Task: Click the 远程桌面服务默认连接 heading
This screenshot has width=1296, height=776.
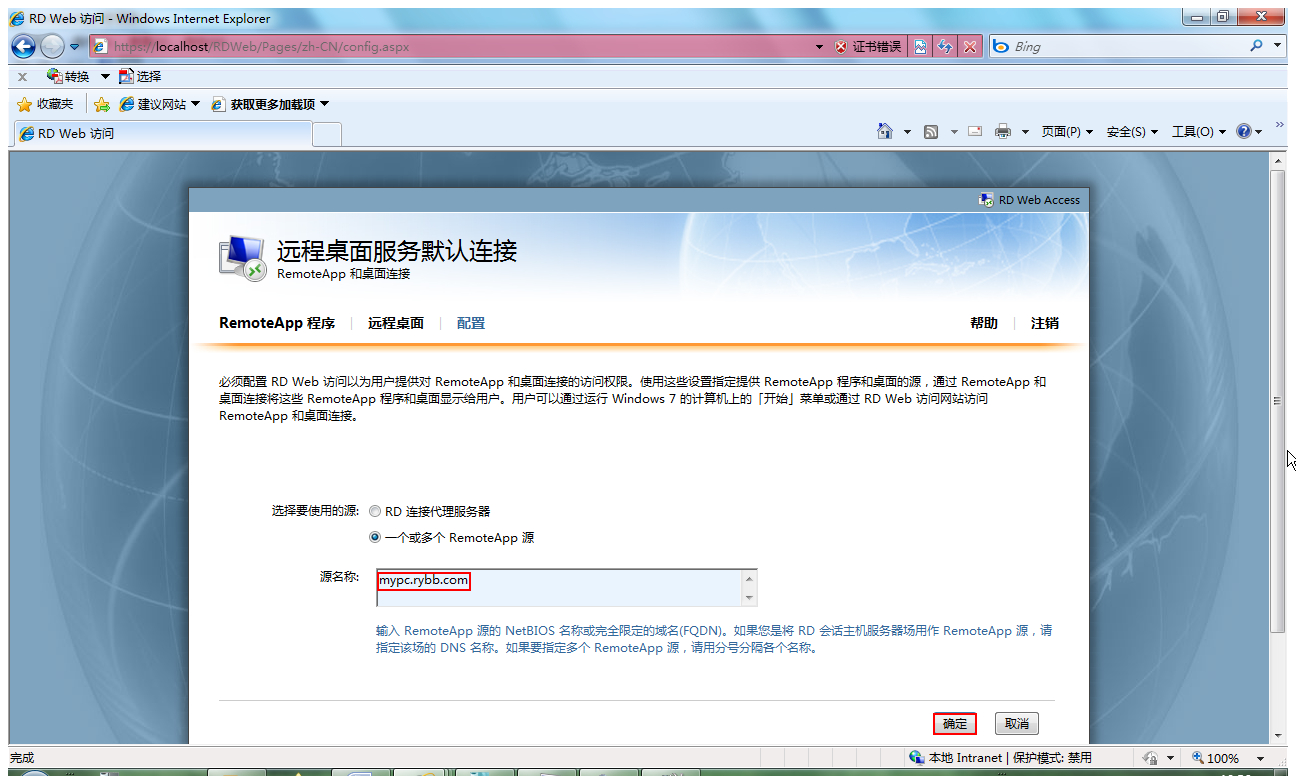Action: tap(397, 251)
